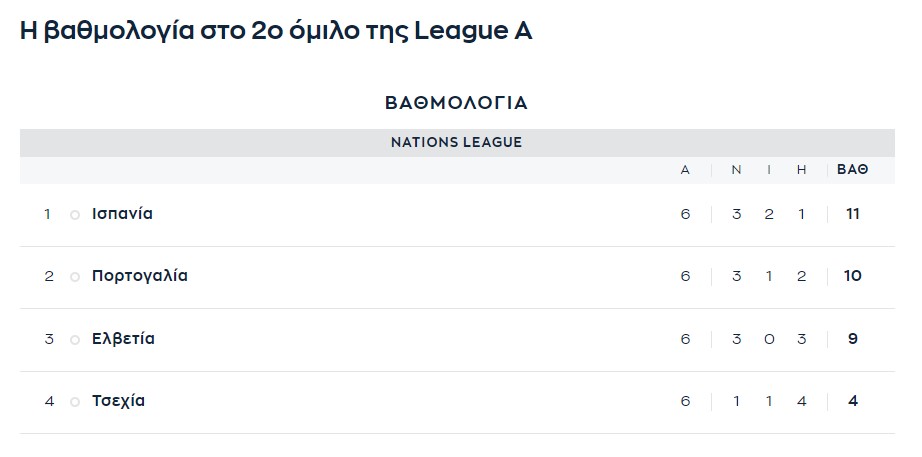Screen dimensions: 922x457
Task: Open the Ισπανία team link
Action: point(122,214)
